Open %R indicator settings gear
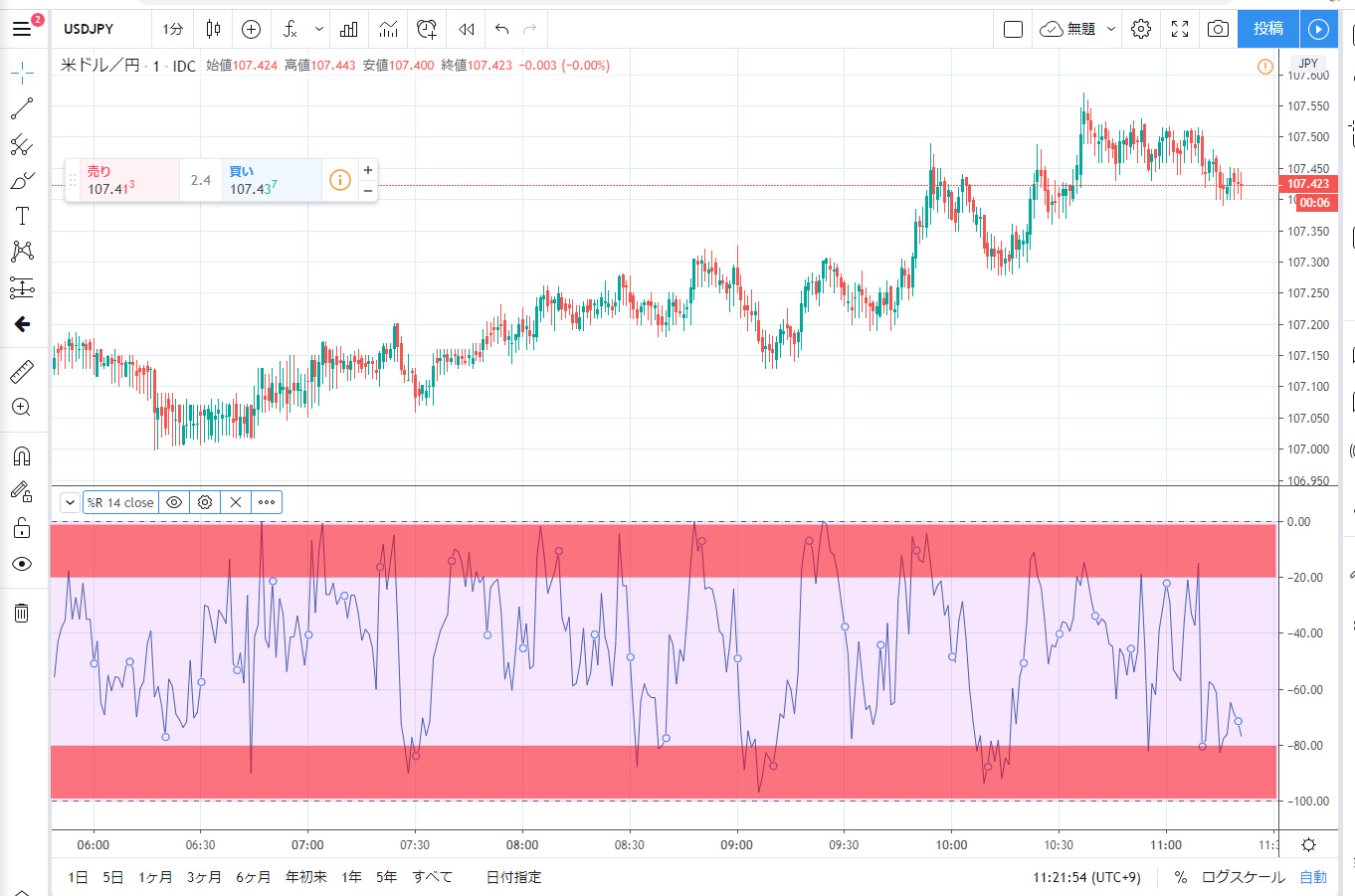 point(205,502)
